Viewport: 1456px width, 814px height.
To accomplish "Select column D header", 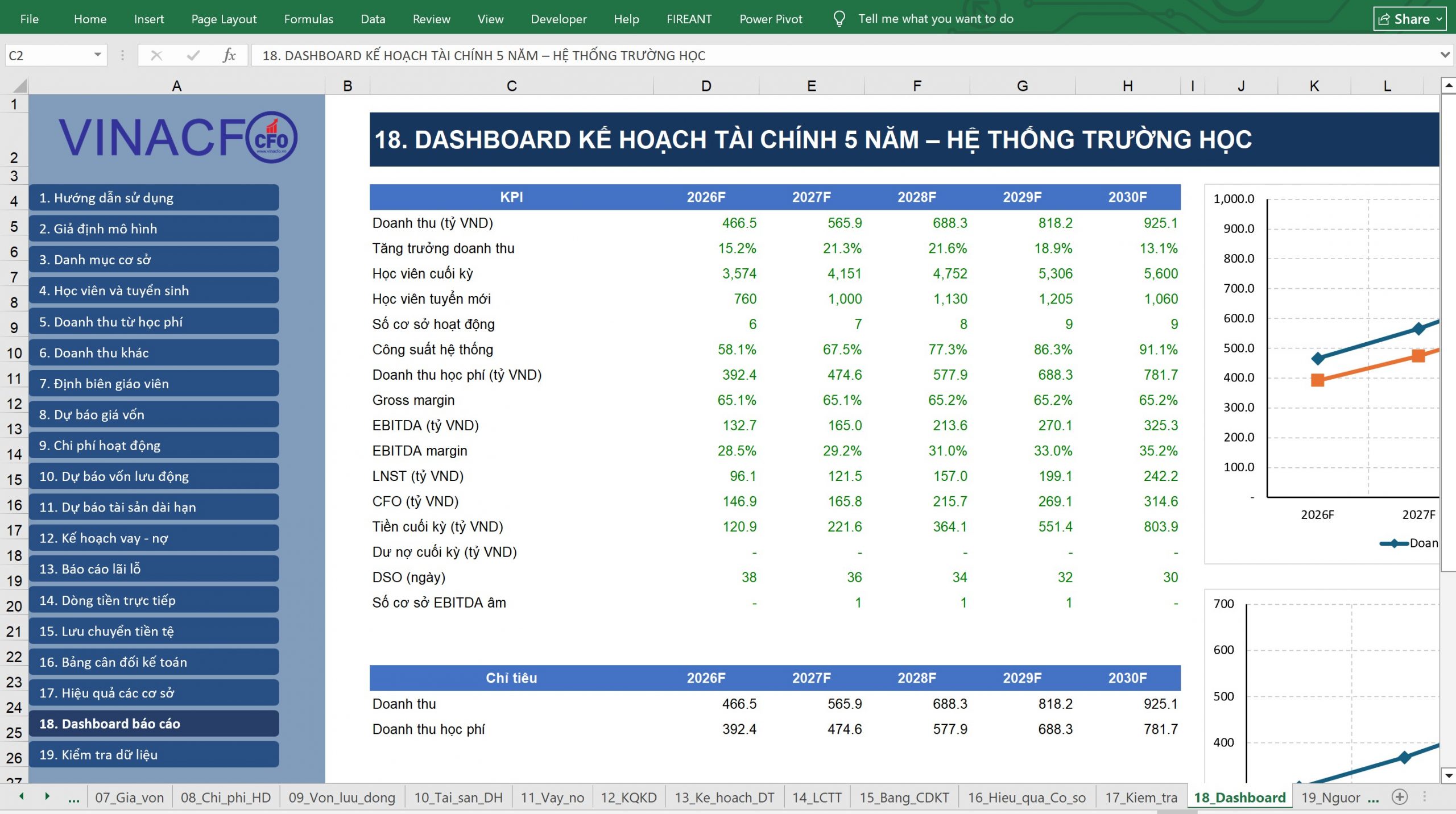I will point(706,86).
